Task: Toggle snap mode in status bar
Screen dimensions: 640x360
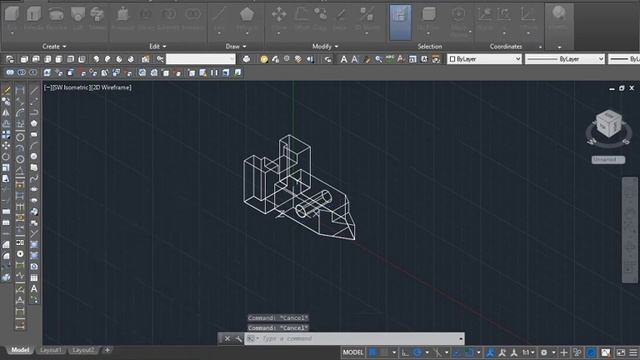Action: (x=384, y=352)
